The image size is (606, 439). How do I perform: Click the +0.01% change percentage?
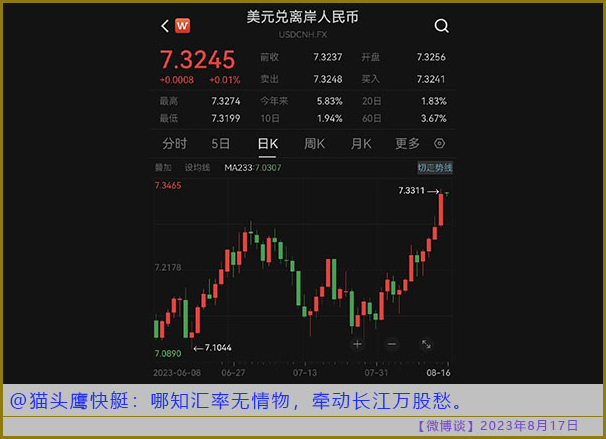coord(225,80)
